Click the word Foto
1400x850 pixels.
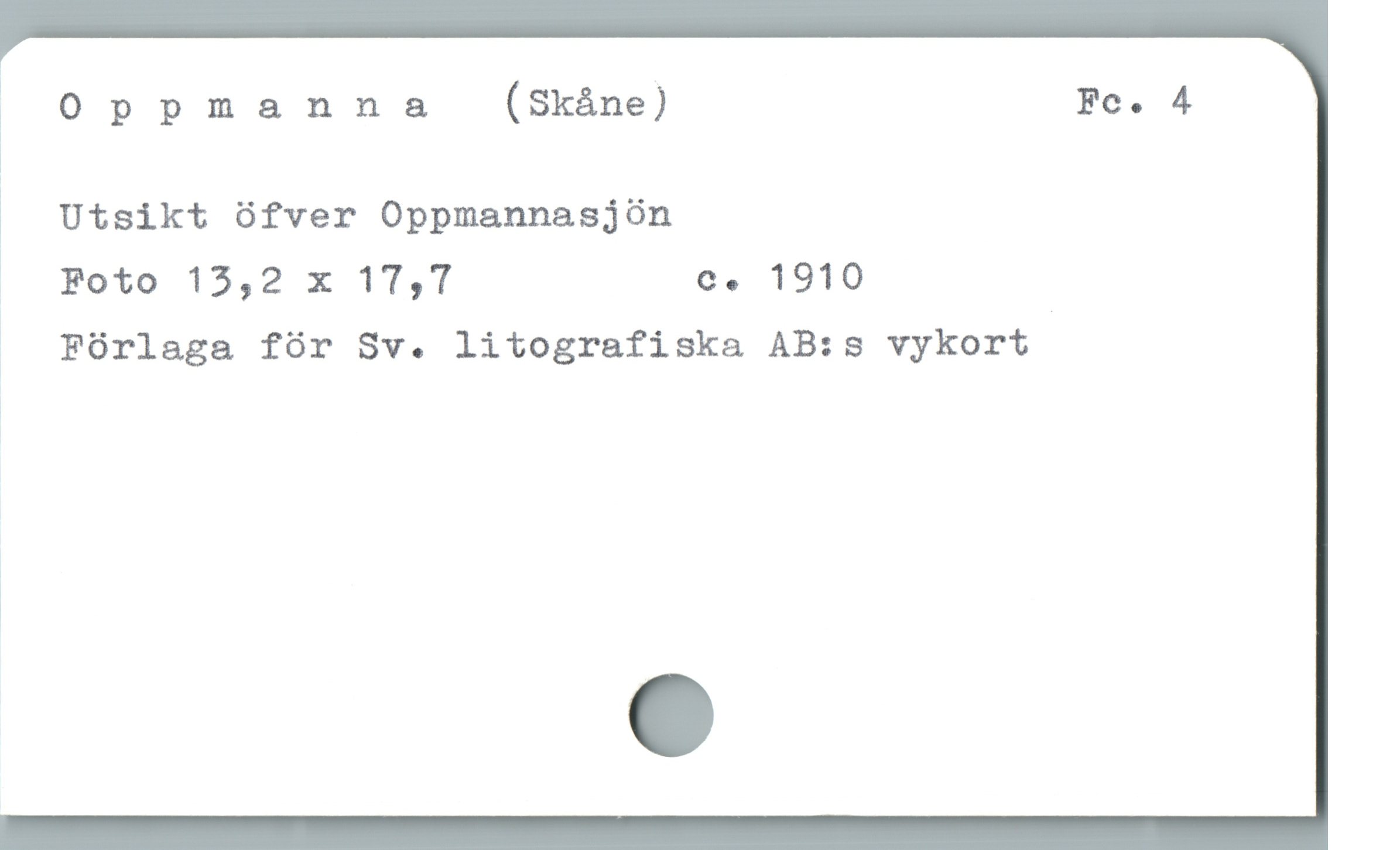pos(109,280)
